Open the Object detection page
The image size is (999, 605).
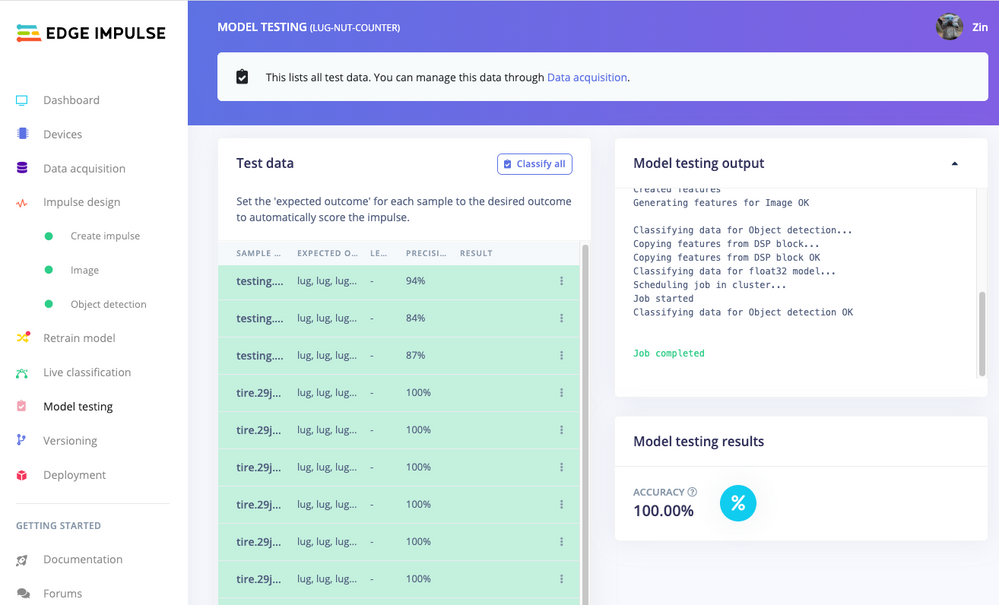coord(108,304)
